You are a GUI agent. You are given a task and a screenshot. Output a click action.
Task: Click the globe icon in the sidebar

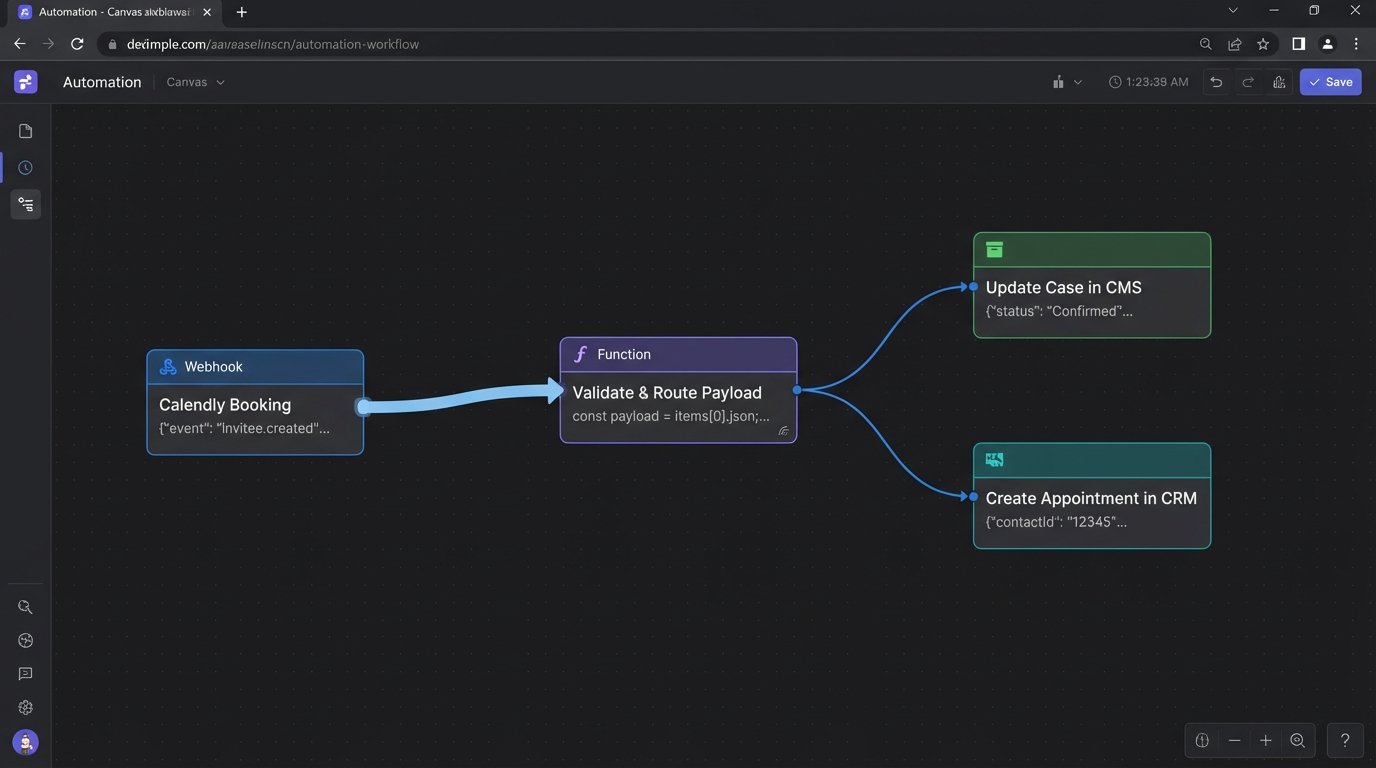pyautogui.click(x=25, y=640)
